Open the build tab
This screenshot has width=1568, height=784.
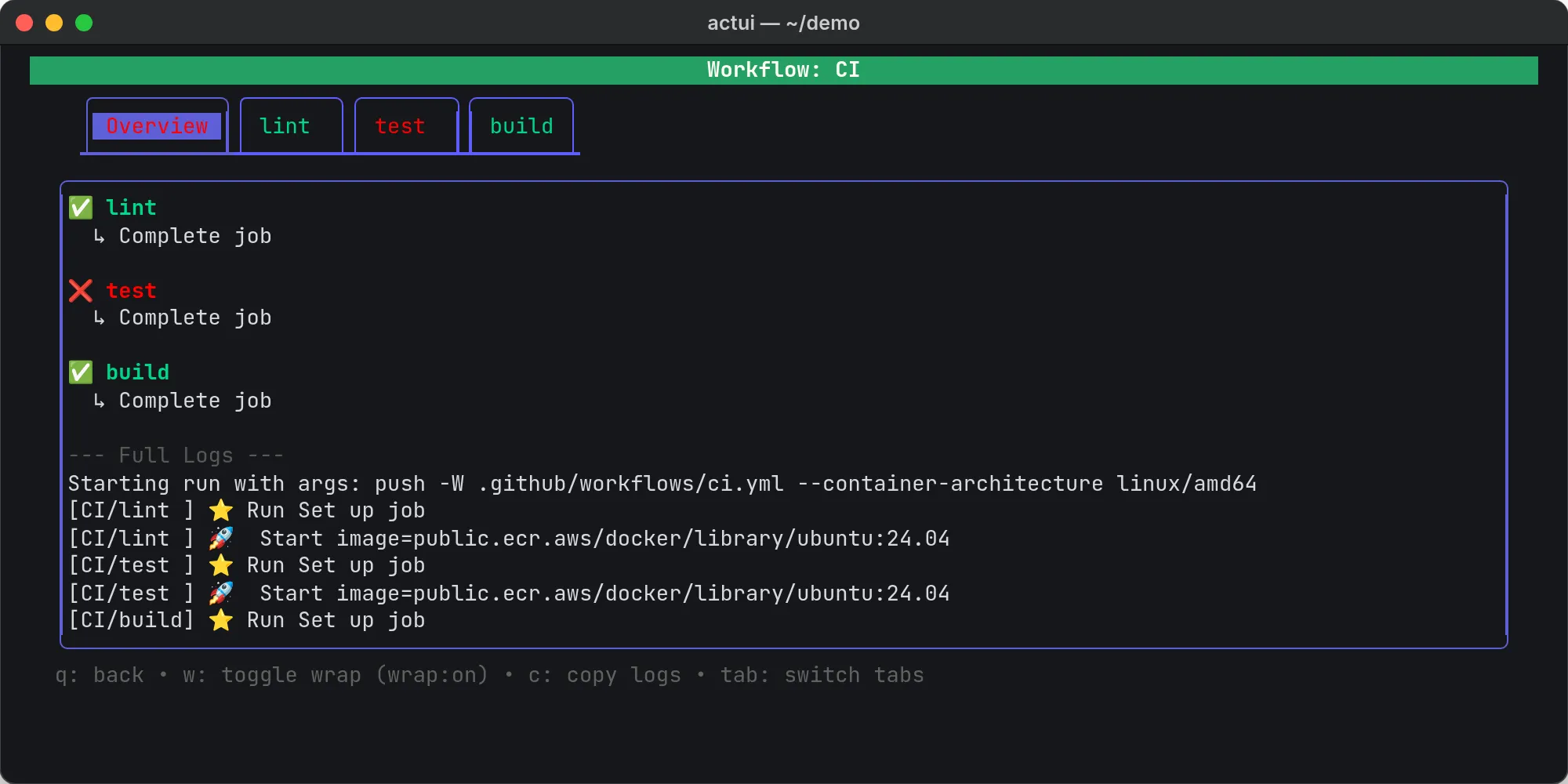[522, 125]
